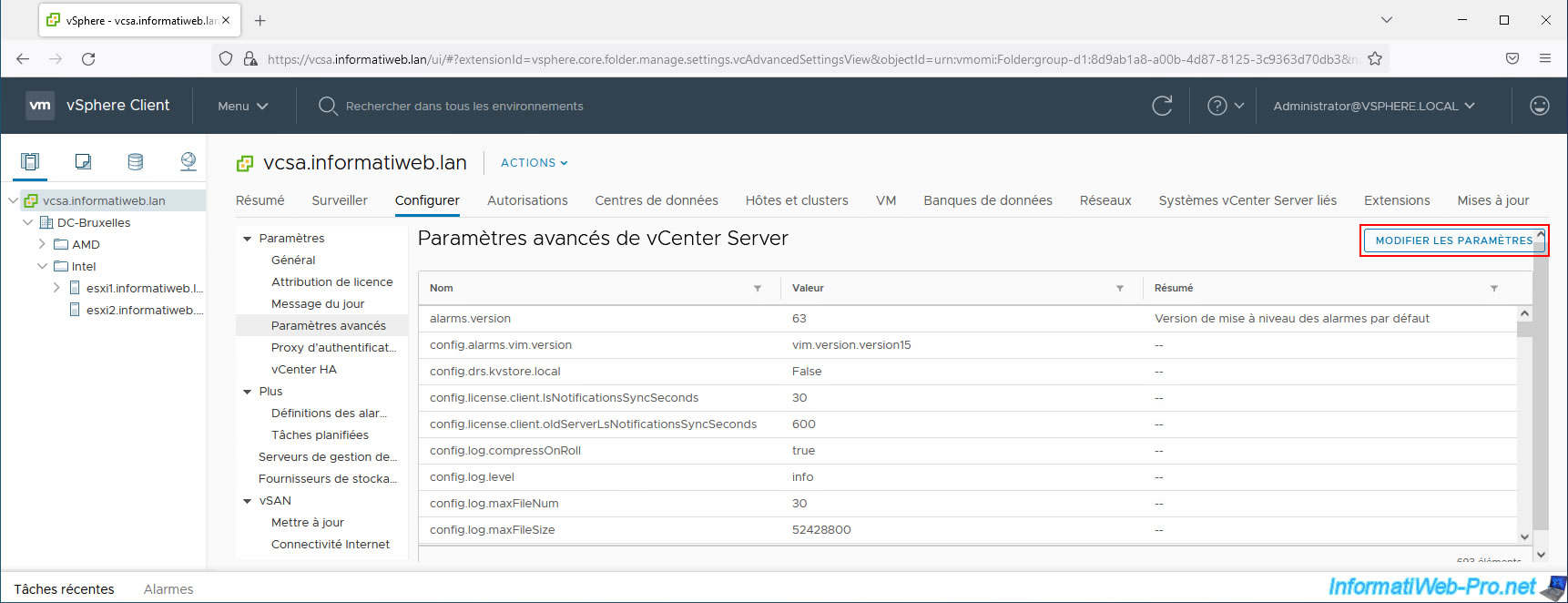Click the MODIFIER LES PARAMÈTRES button

(x=1453, y=240)
